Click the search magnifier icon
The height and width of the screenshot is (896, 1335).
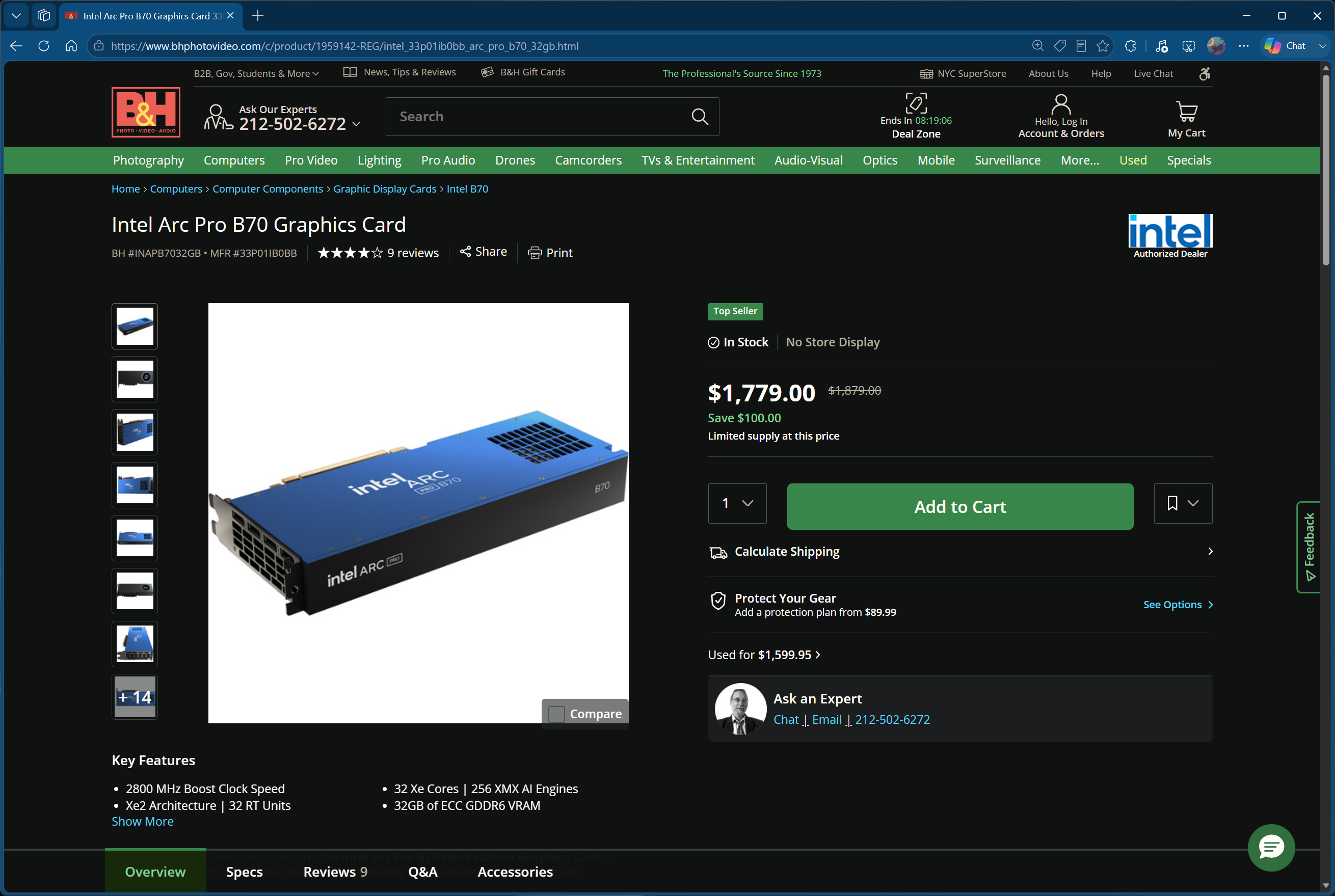coord(700,117)
